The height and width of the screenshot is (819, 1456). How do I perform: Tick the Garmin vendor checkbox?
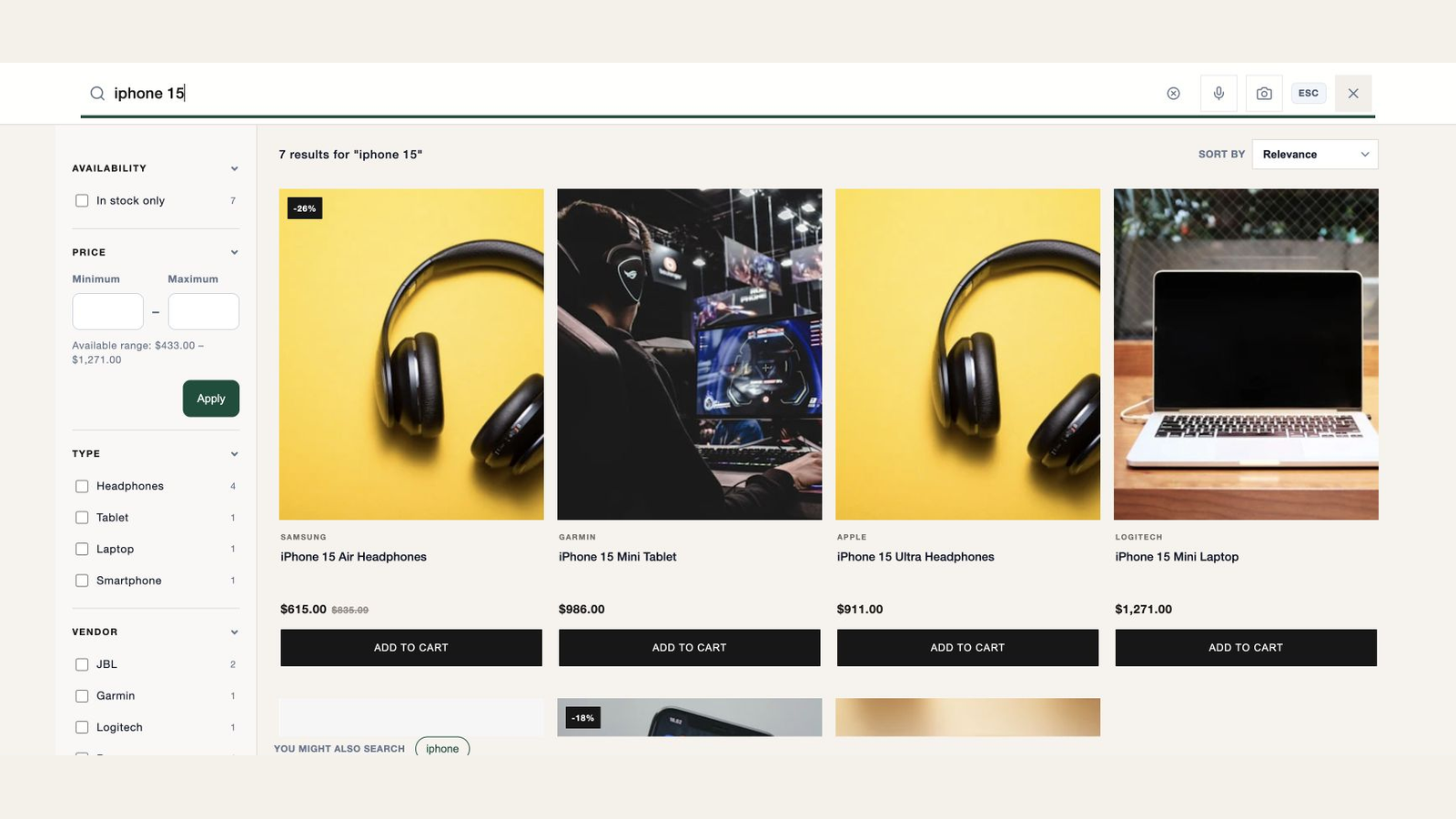(82, 696)
